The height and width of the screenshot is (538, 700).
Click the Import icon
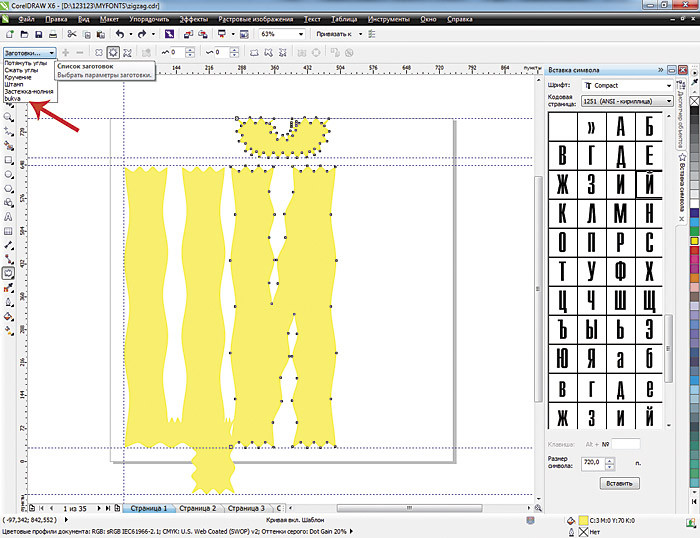point(188,34)
